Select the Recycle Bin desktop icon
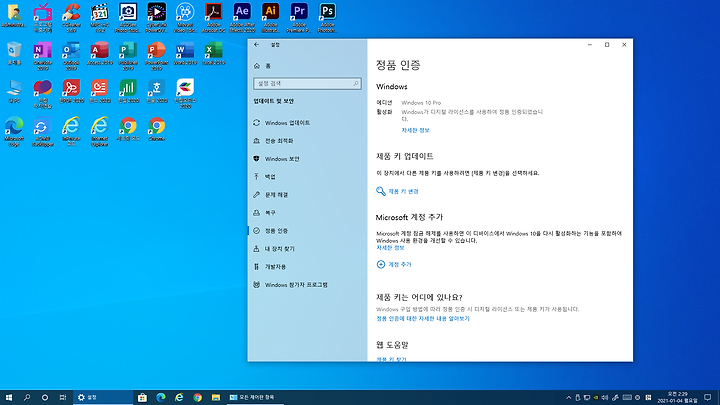This screenshot has width=720, height=405. 14,53
